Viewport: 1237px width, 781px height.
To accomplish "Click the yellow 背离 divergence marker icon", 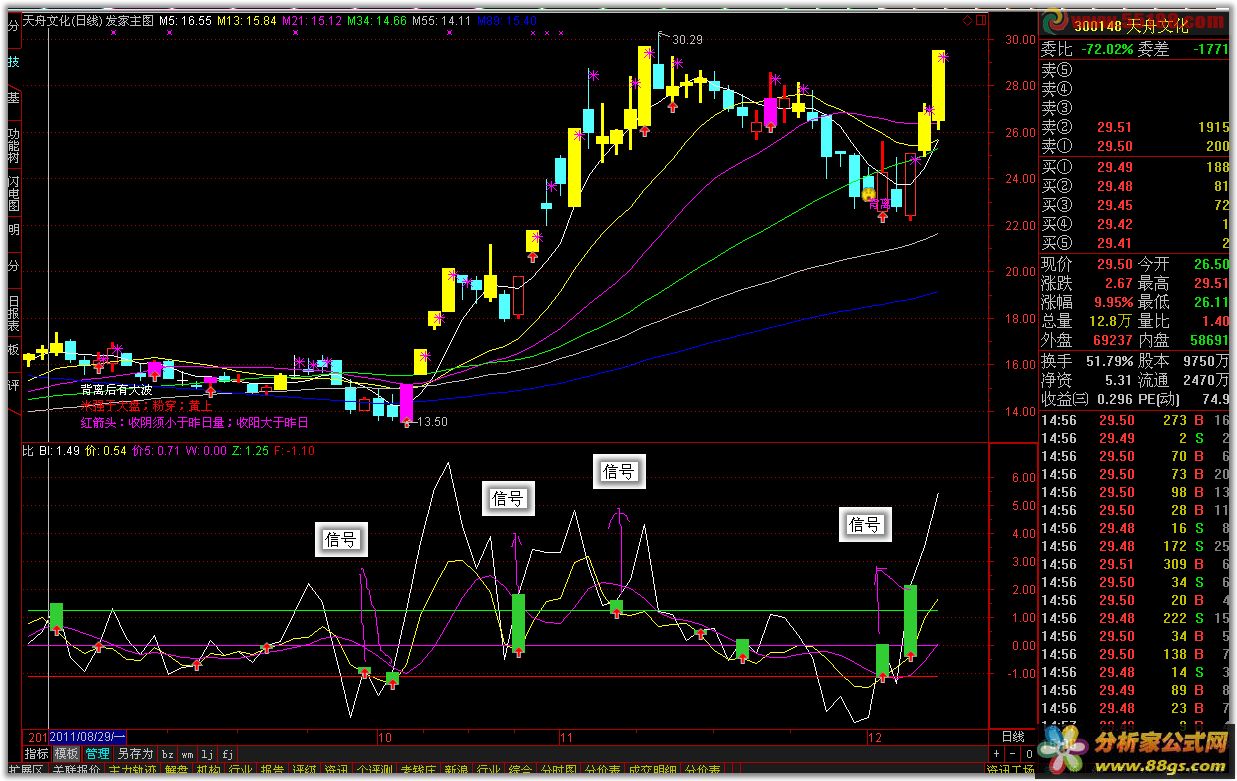I will click(x=869, y=194).
